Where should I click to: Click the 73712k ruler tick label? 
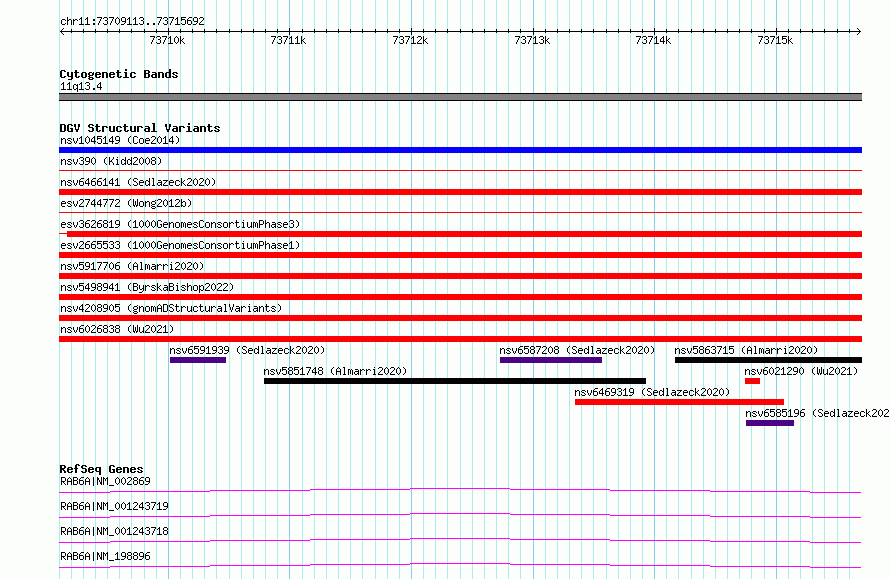point(410,40)
